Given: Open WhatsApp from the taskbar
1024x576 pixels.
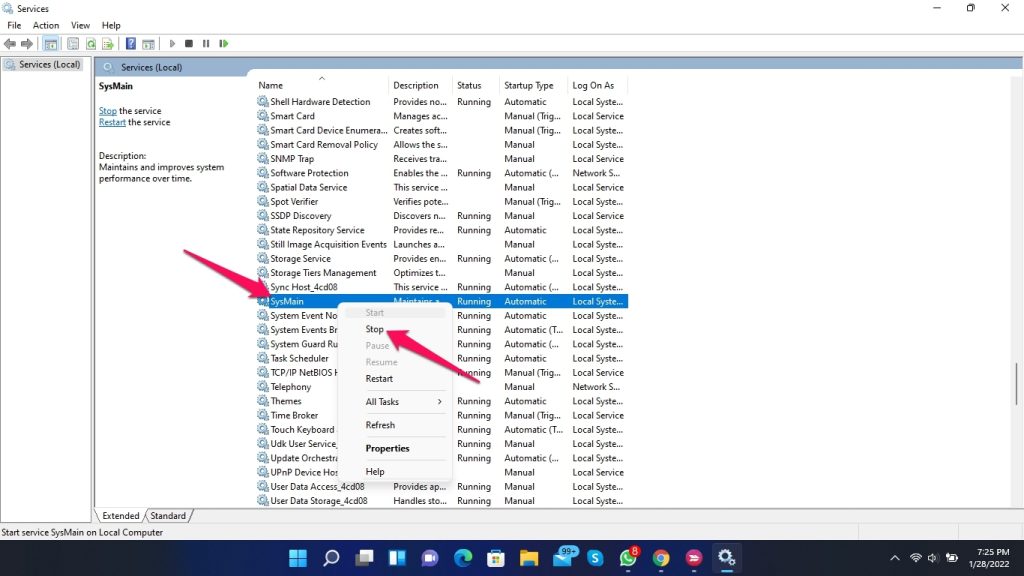Looking at the screenshot, I should point(628,557).
